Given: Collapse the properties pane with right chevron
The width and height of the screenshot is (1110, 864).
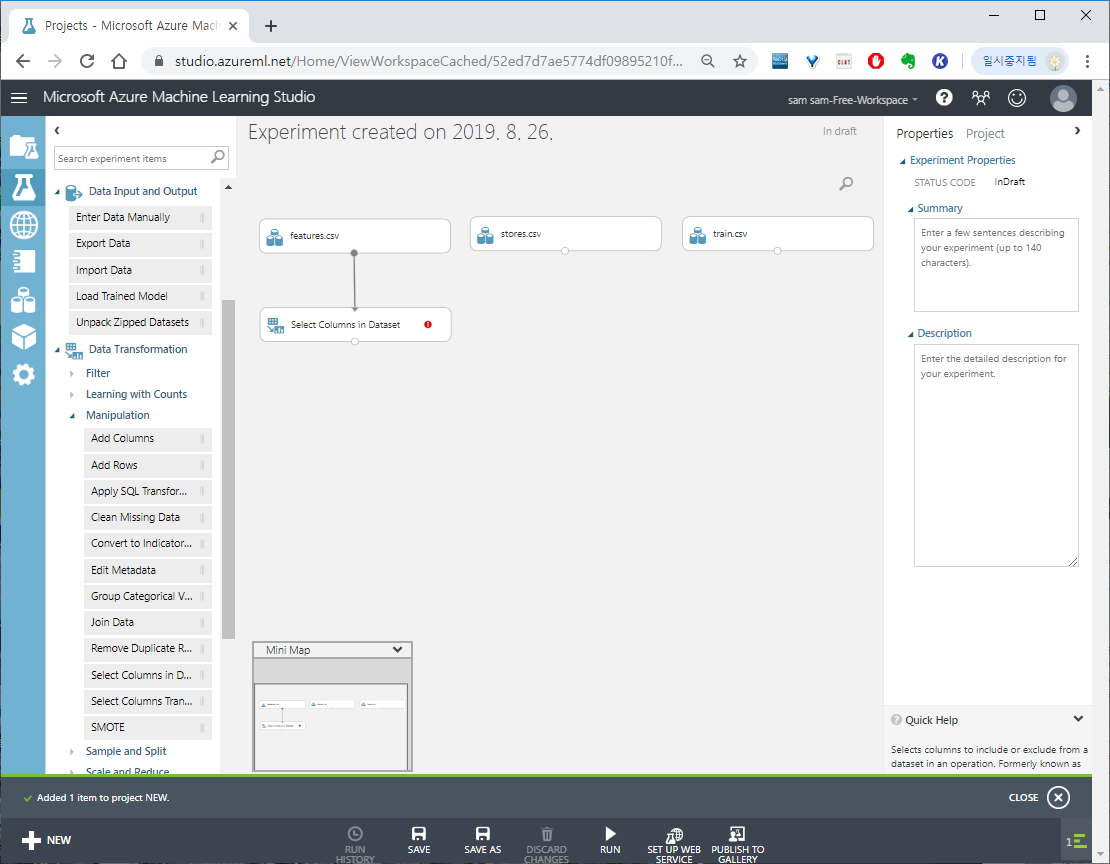Looking at the screenshot, I should (1077, 131).
